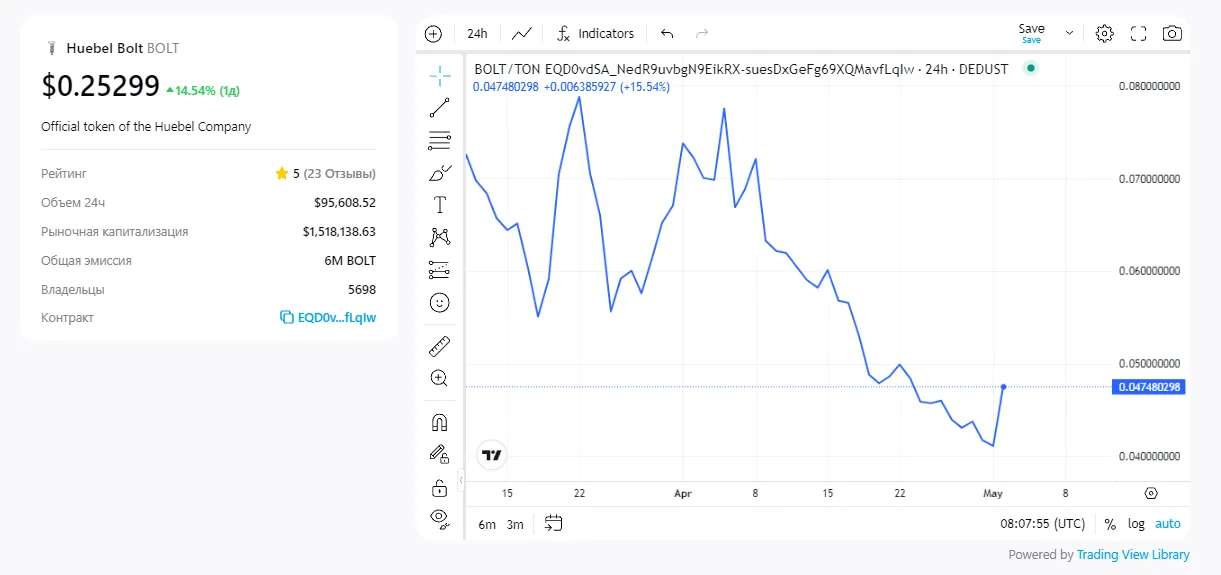Select the brush drawing tool
This screenshot has height=575, width=1221.
(439, 173)
